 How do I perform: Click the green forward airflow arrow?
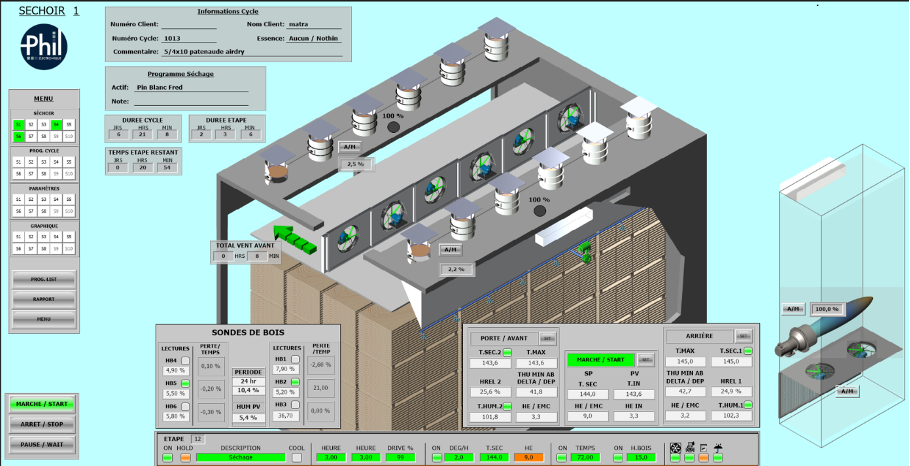(295, 239)
